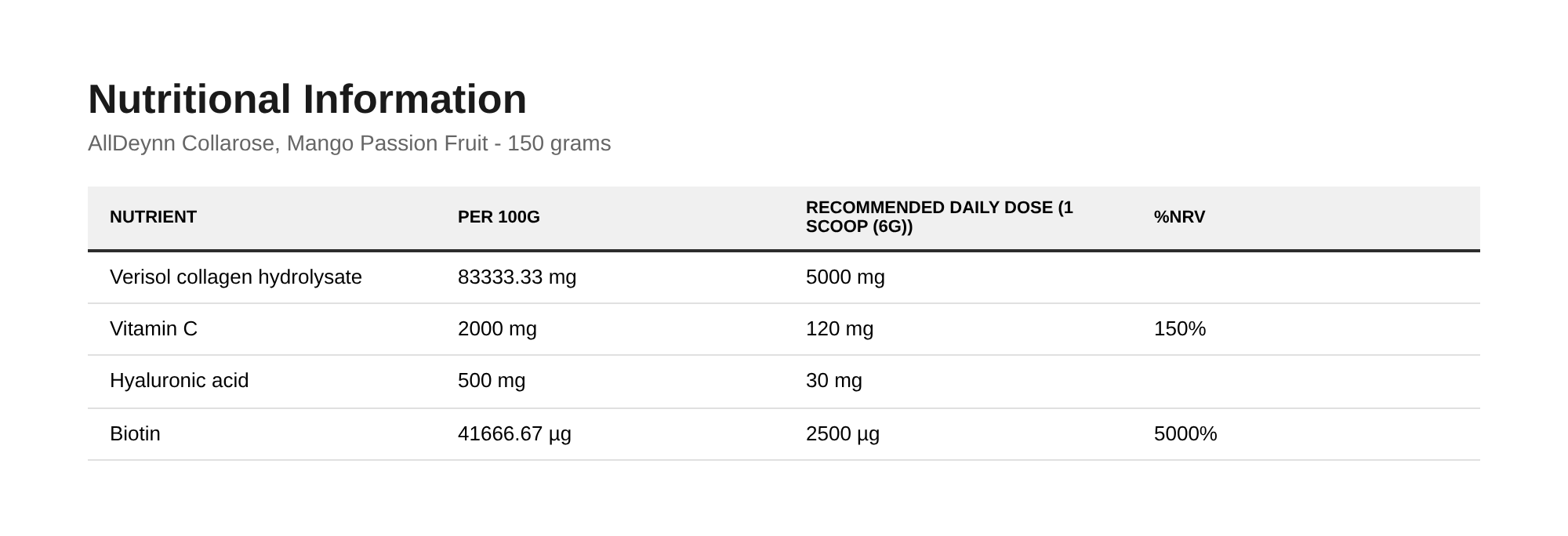Click the 30 mg daily dose cell

click(x=834, y=381)
